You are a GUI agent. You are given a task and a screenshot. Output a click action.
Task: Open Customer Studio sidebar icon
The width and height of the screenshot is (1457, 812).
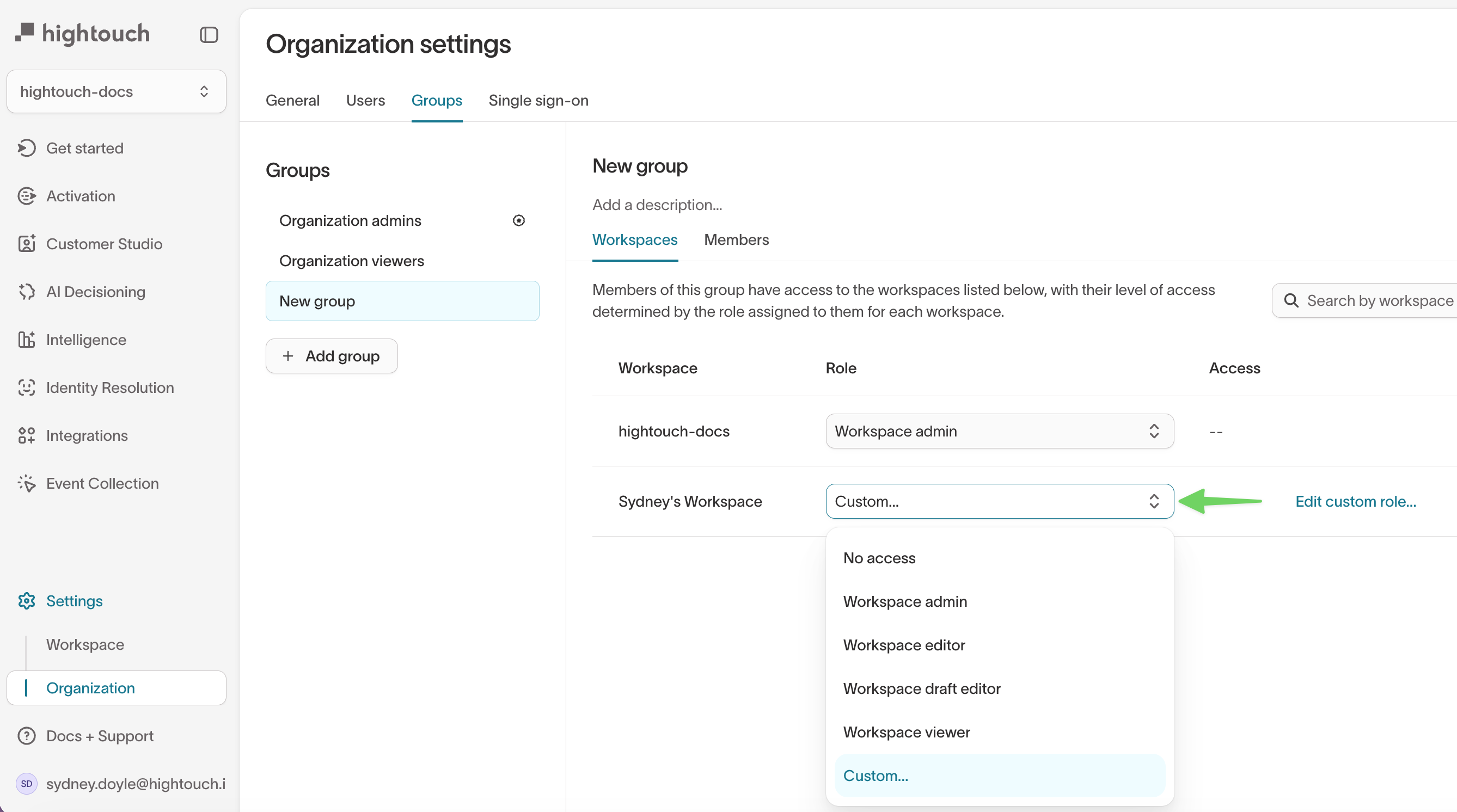27,244
